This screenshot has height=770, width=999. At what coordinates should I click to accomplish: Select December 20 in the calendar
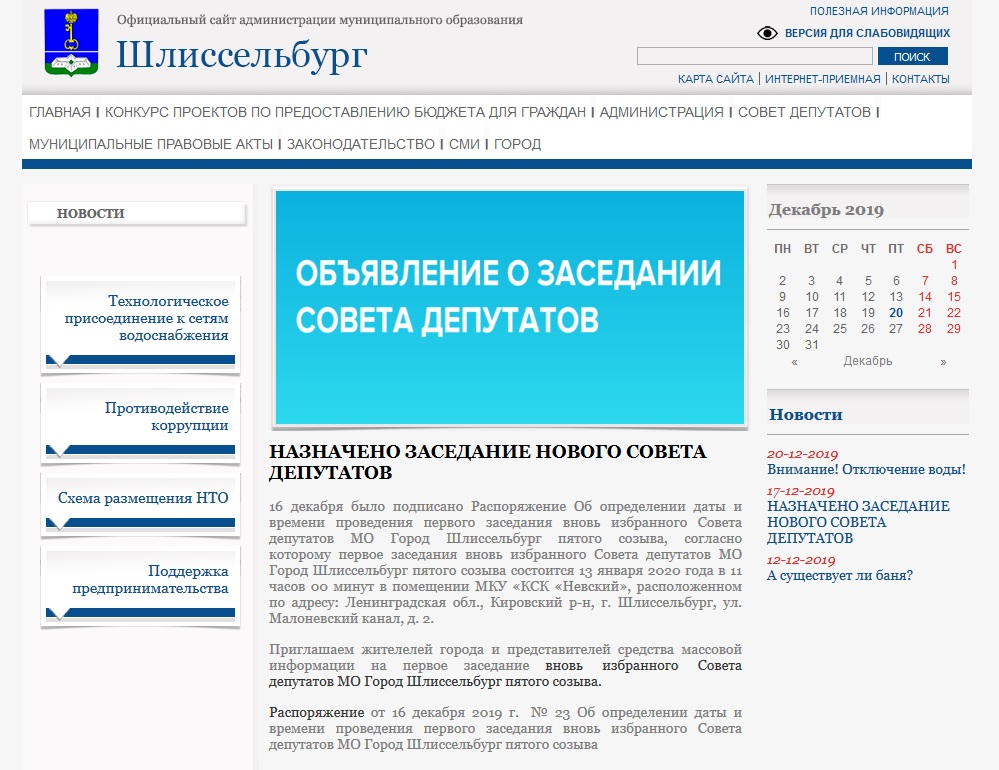(896, 313)
